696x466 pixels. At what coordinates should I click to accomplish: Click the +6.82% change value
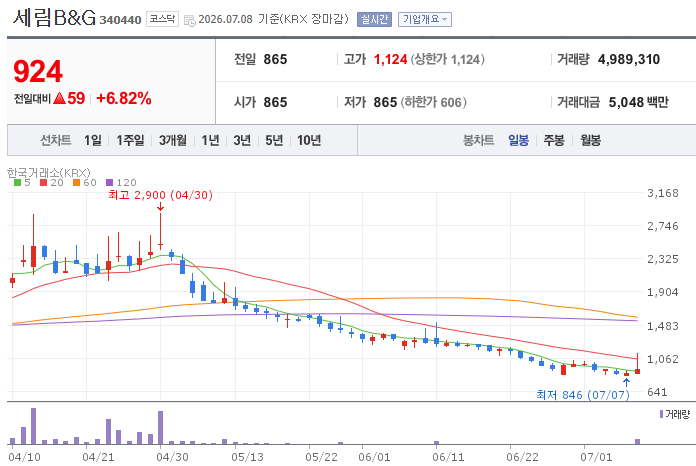pyautogui.click(x=124, y=99)
